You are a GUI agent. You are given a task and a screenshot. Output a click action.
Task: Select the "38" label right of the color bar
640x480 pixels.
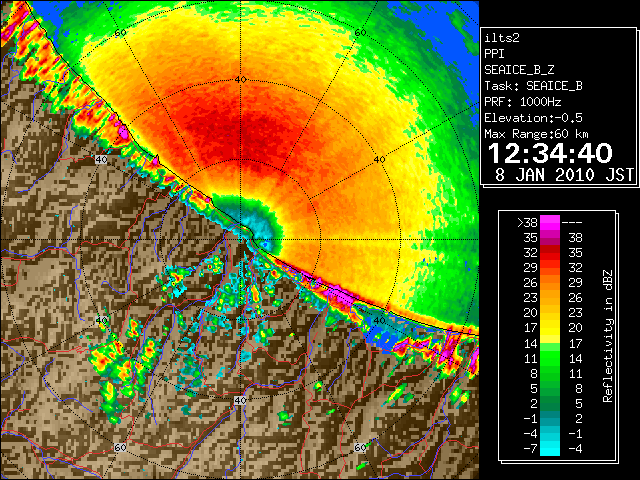(575, 238)
